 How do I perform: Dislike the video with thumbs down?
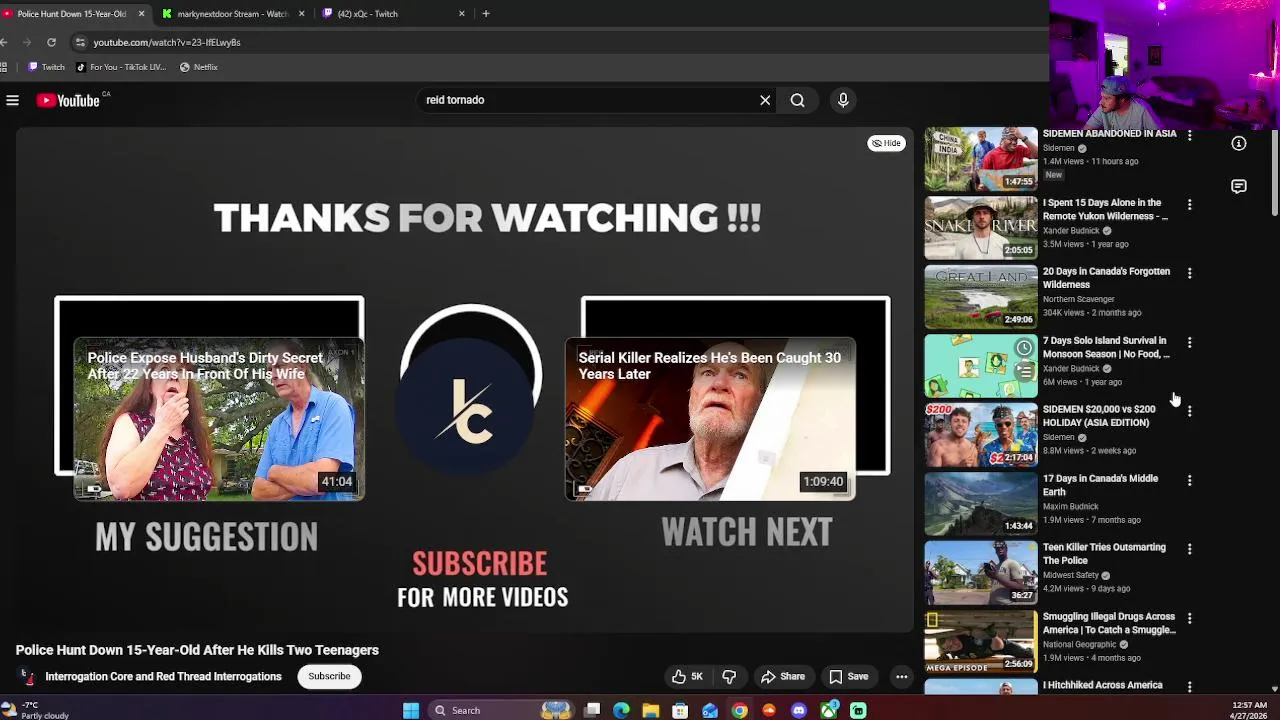coord(729,677)
